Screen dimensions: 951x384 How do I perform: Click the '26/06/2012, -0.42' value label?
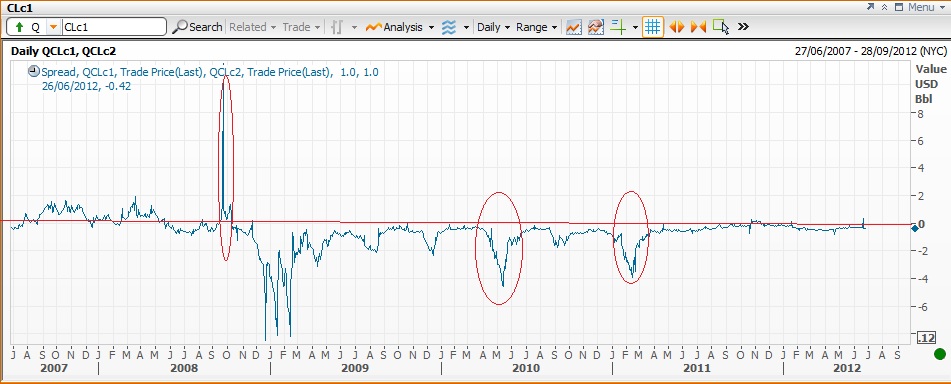(86, 86)
